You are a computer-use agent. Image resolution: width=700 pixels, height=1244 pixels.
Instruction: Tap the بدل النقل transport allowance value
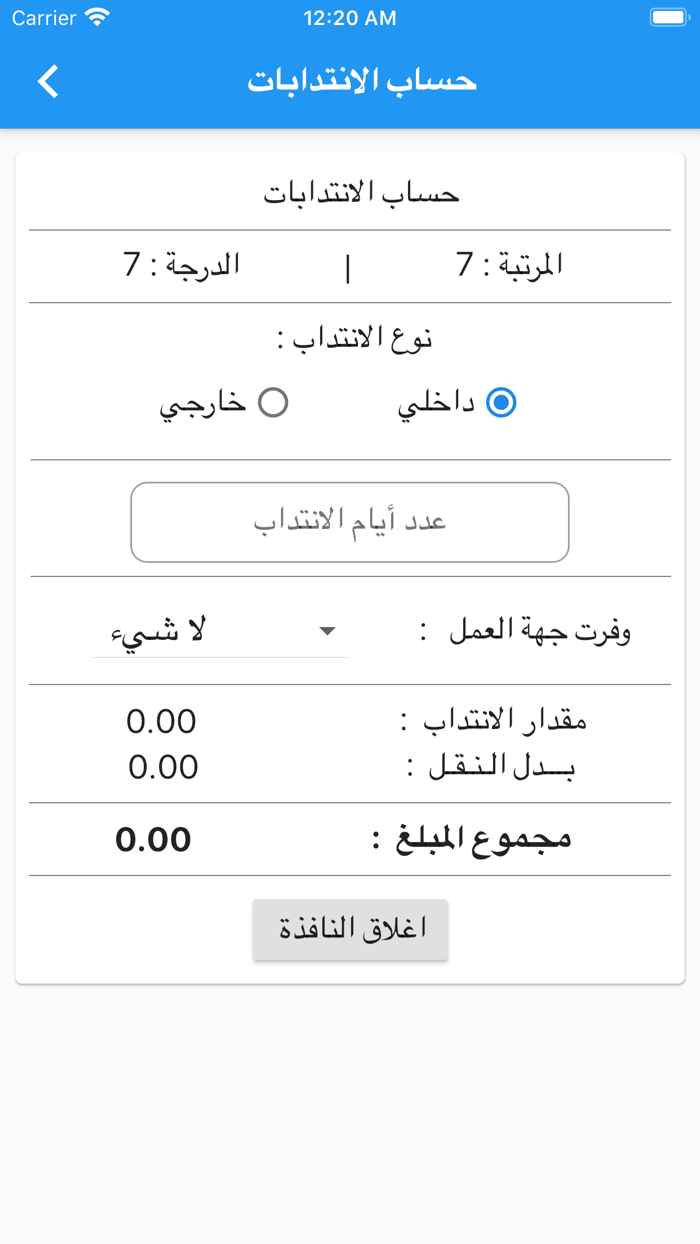(x=162, y=766)
